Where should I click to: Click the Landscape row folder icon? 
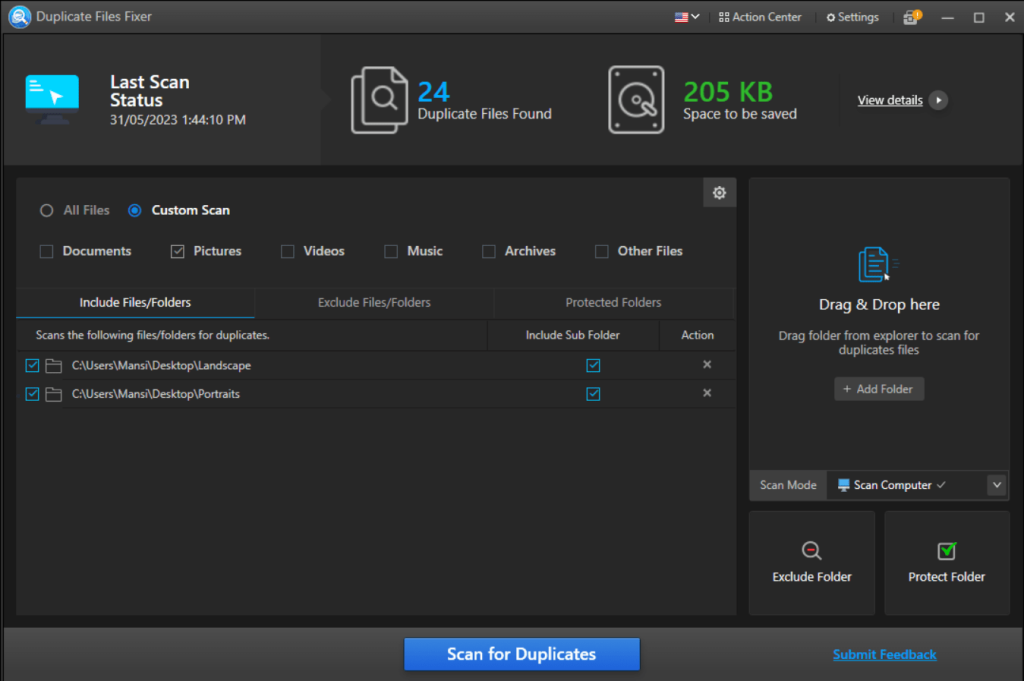54,366
